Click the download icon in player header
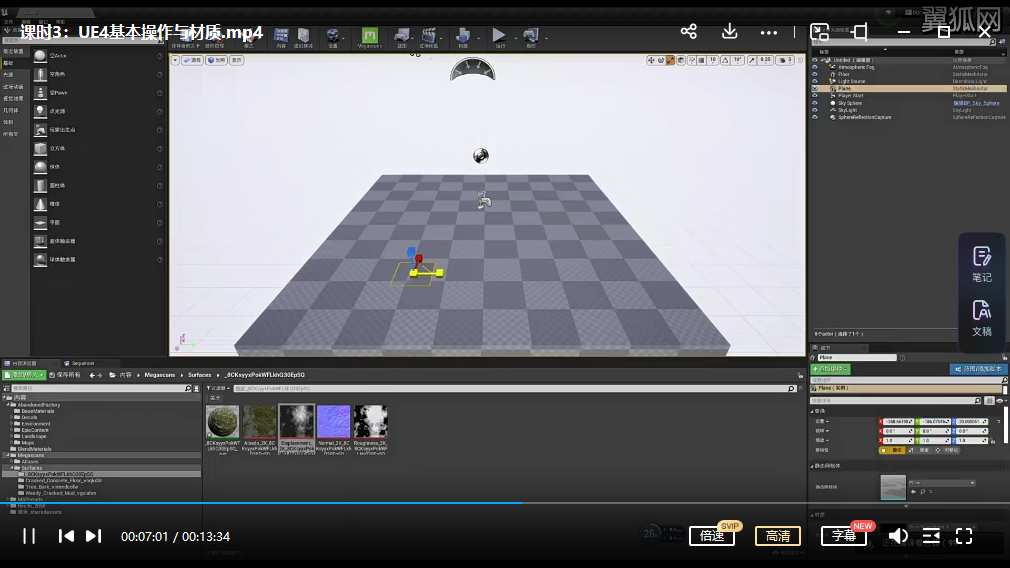This screenshot has width=1010, height=568. tap(729, 32)
